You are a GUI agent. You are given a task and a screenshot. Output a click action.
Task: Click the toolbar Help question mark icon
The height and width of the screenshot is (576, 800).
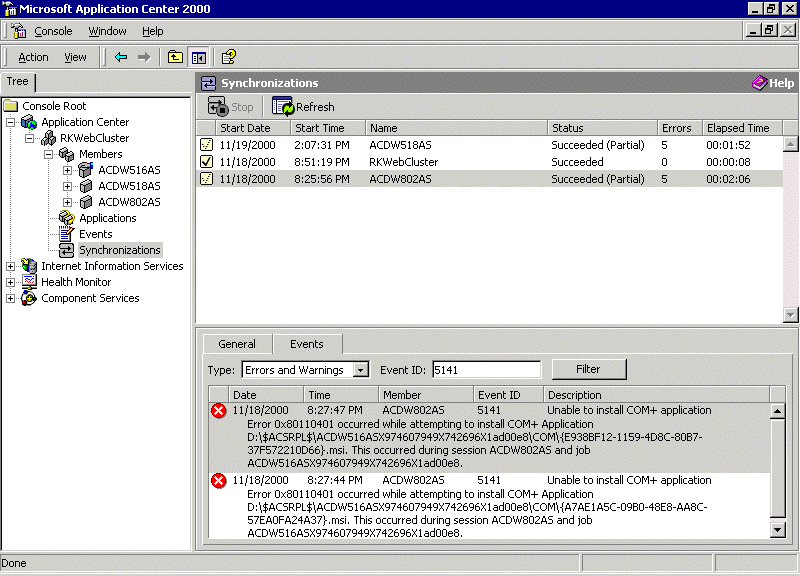click(229, 57)
